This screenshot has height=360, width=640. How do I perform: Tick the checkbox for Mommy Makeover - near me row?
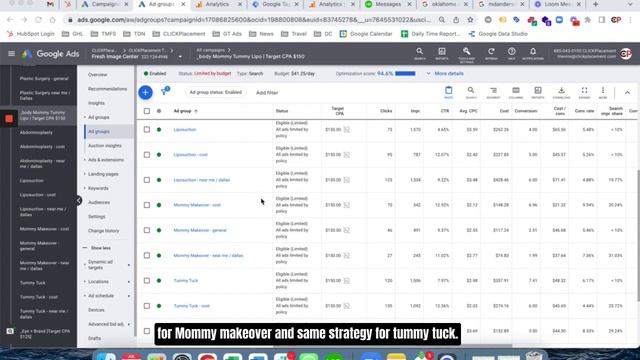(x=147, y=256)
